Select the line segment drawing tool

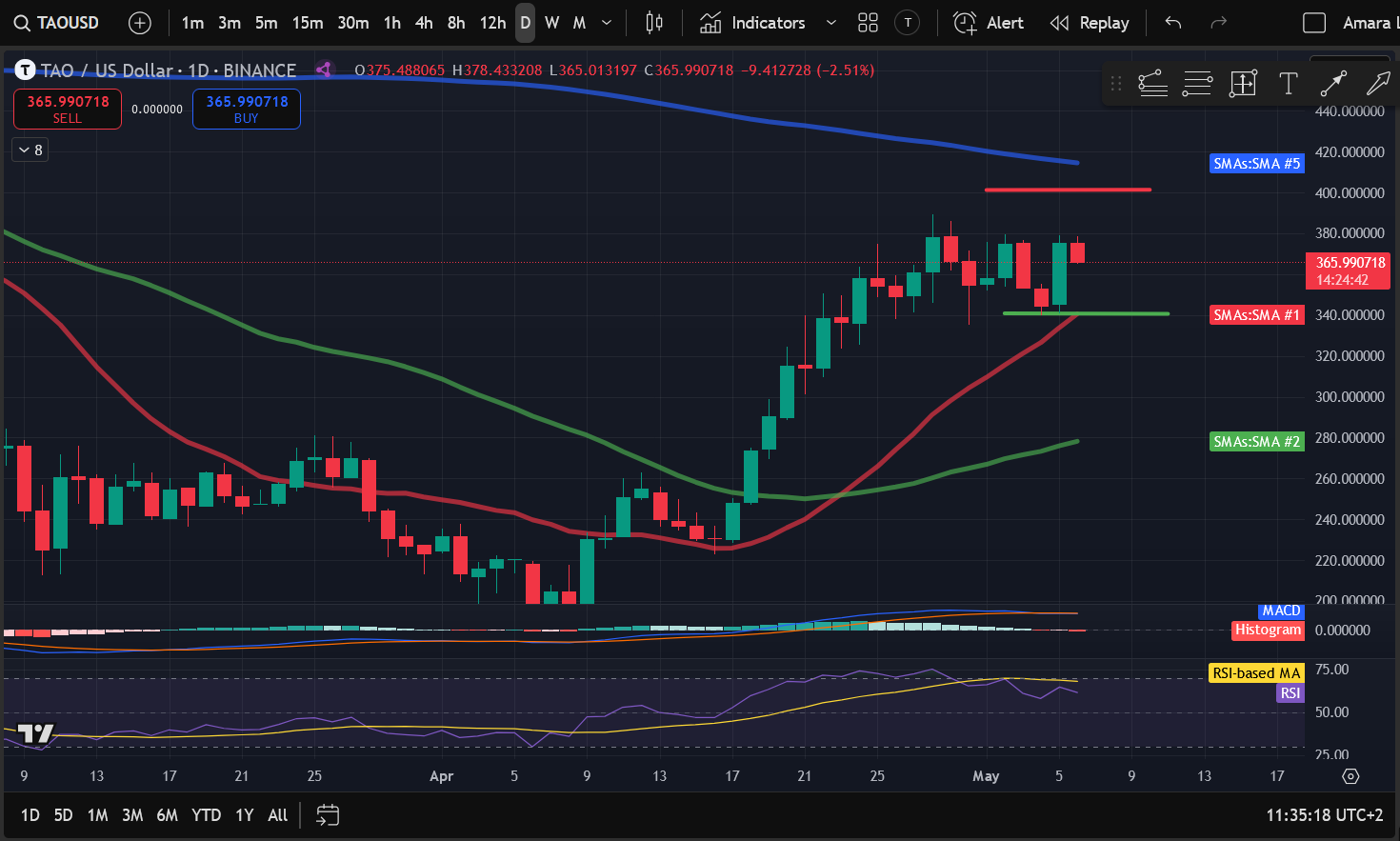point(1333,84)
